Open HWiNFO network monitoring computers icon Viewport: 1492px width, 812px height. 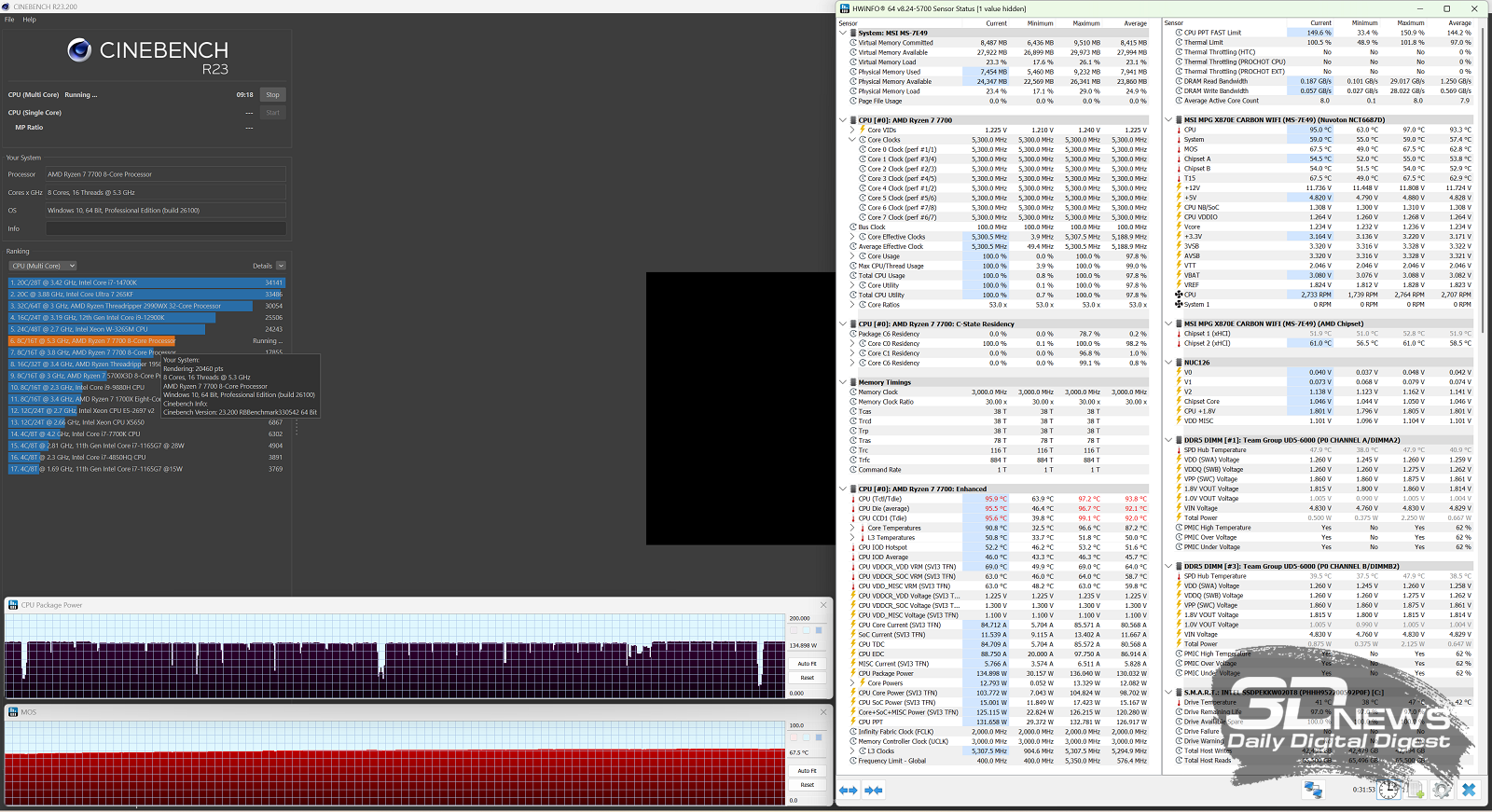pos(1313,790)
